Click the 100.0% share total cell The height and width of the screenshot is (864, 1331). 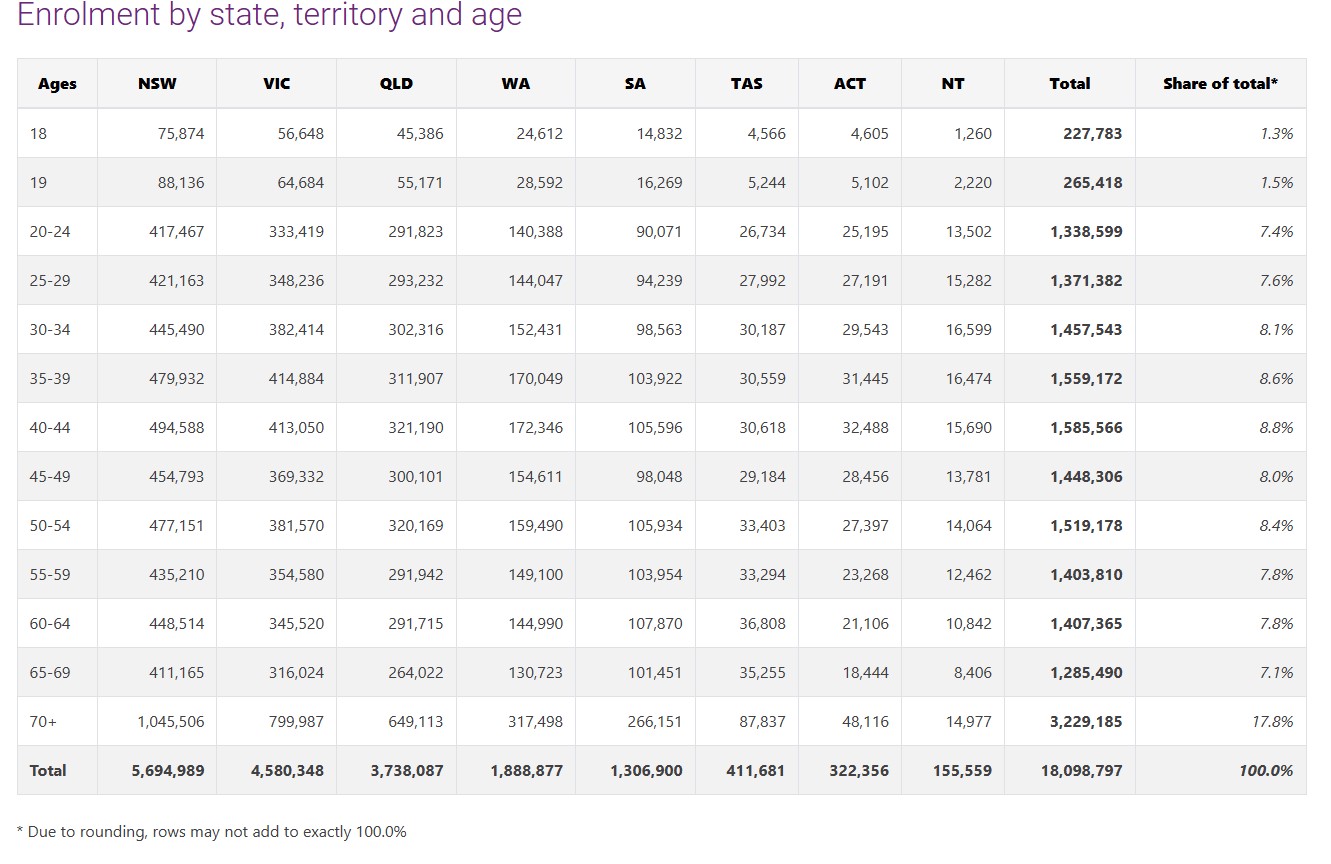(1265, 770)
